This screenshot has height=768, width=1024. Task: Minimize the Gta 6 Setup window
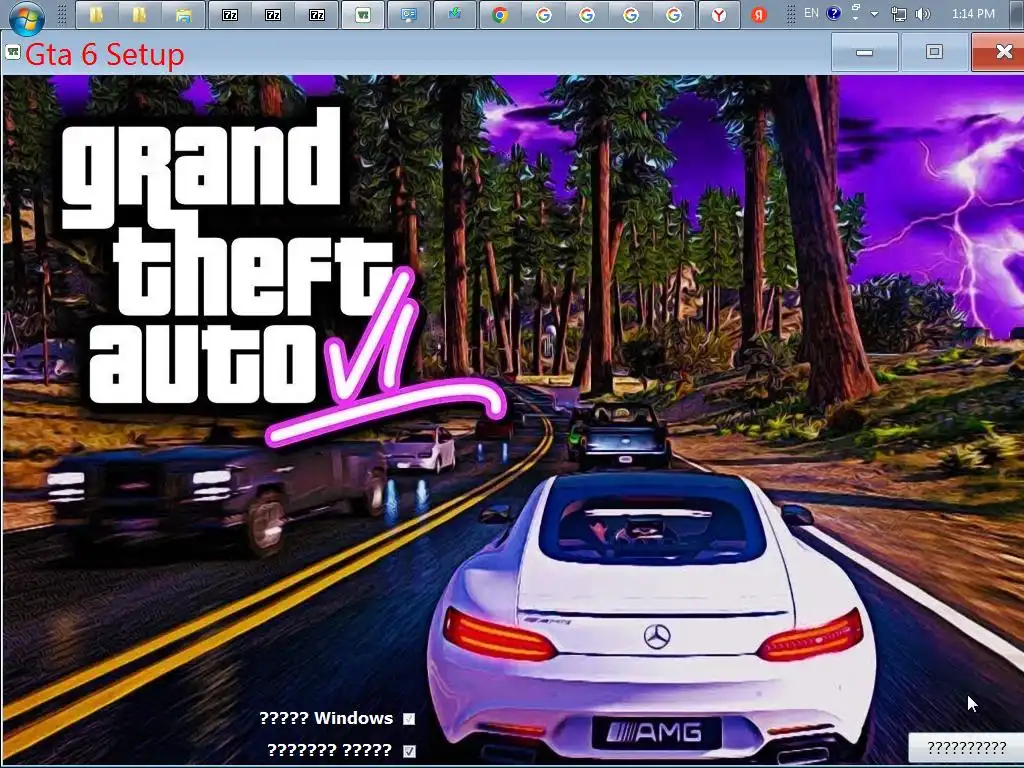(865, 52)
